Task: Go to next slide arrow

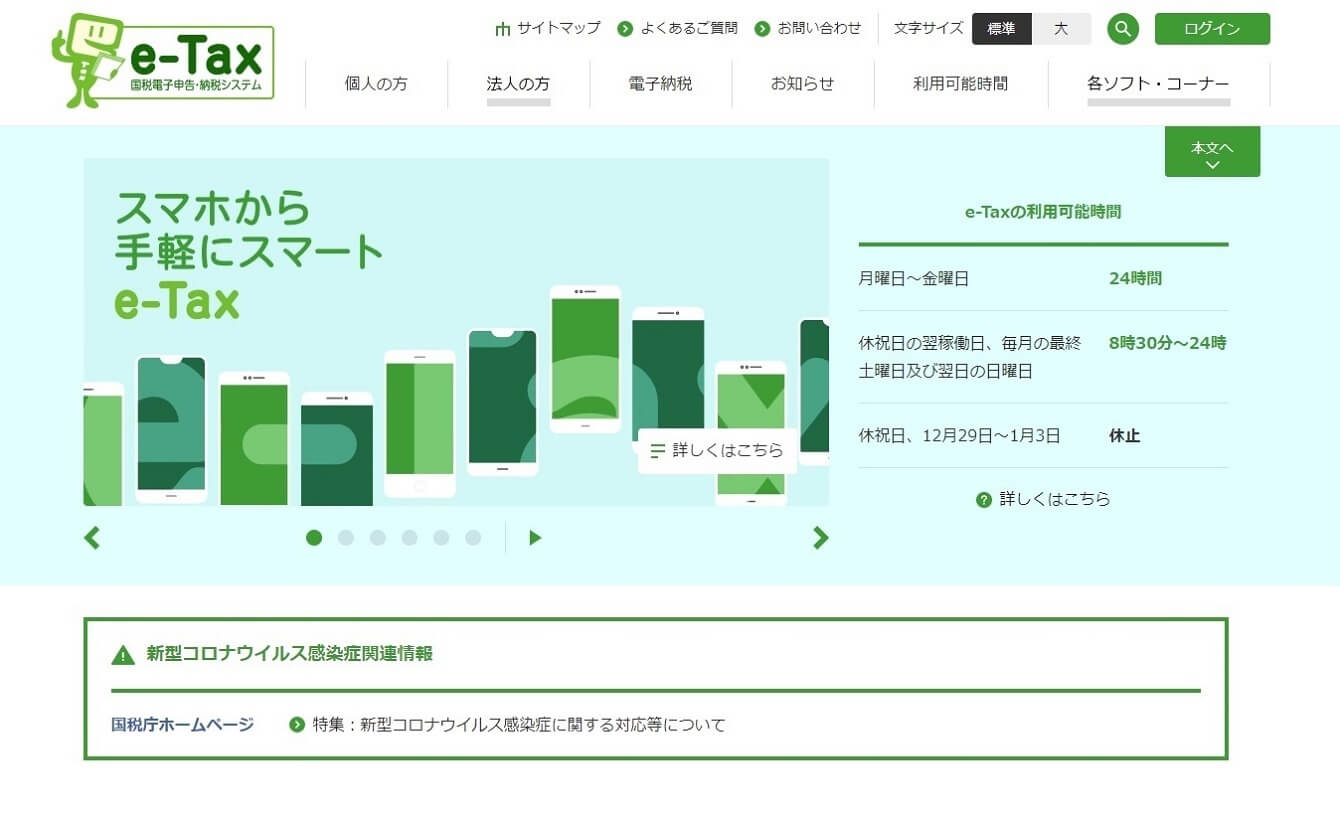Action: (820, 538)
